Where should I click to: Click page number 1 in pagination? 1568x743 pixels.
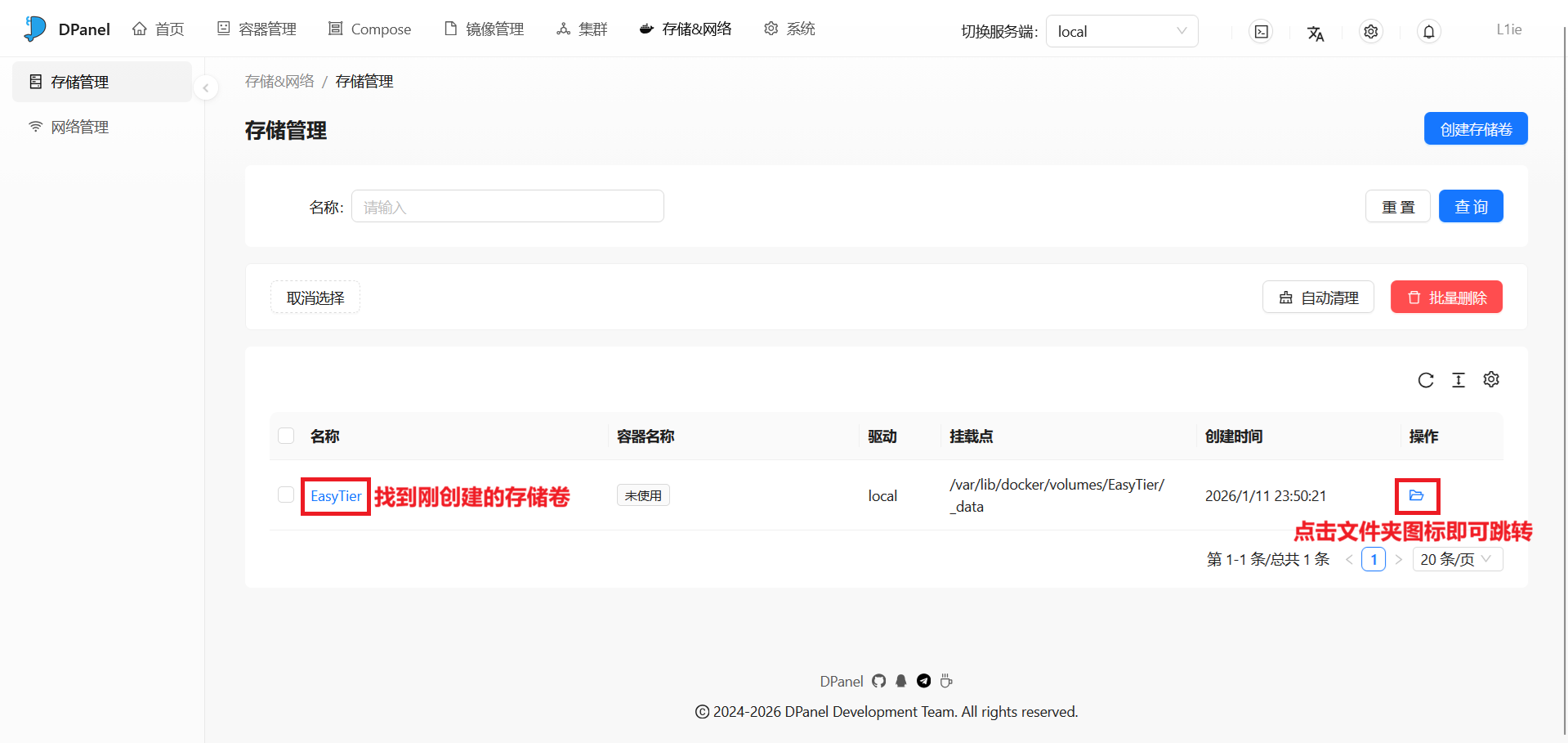coord(1374,559)
